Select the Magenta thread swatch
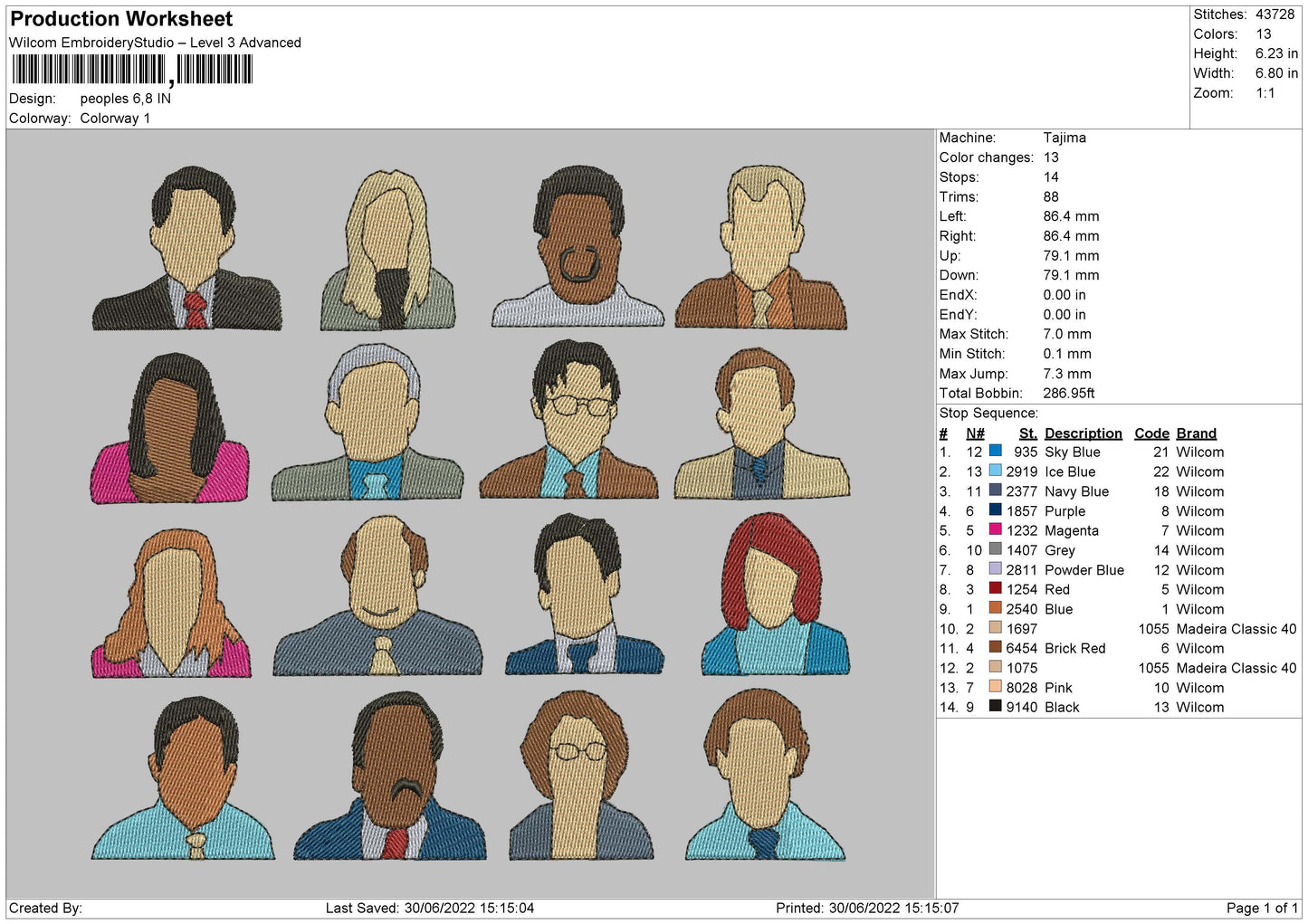This screenshot has width=1308, height=924. [x=995, y=529]
